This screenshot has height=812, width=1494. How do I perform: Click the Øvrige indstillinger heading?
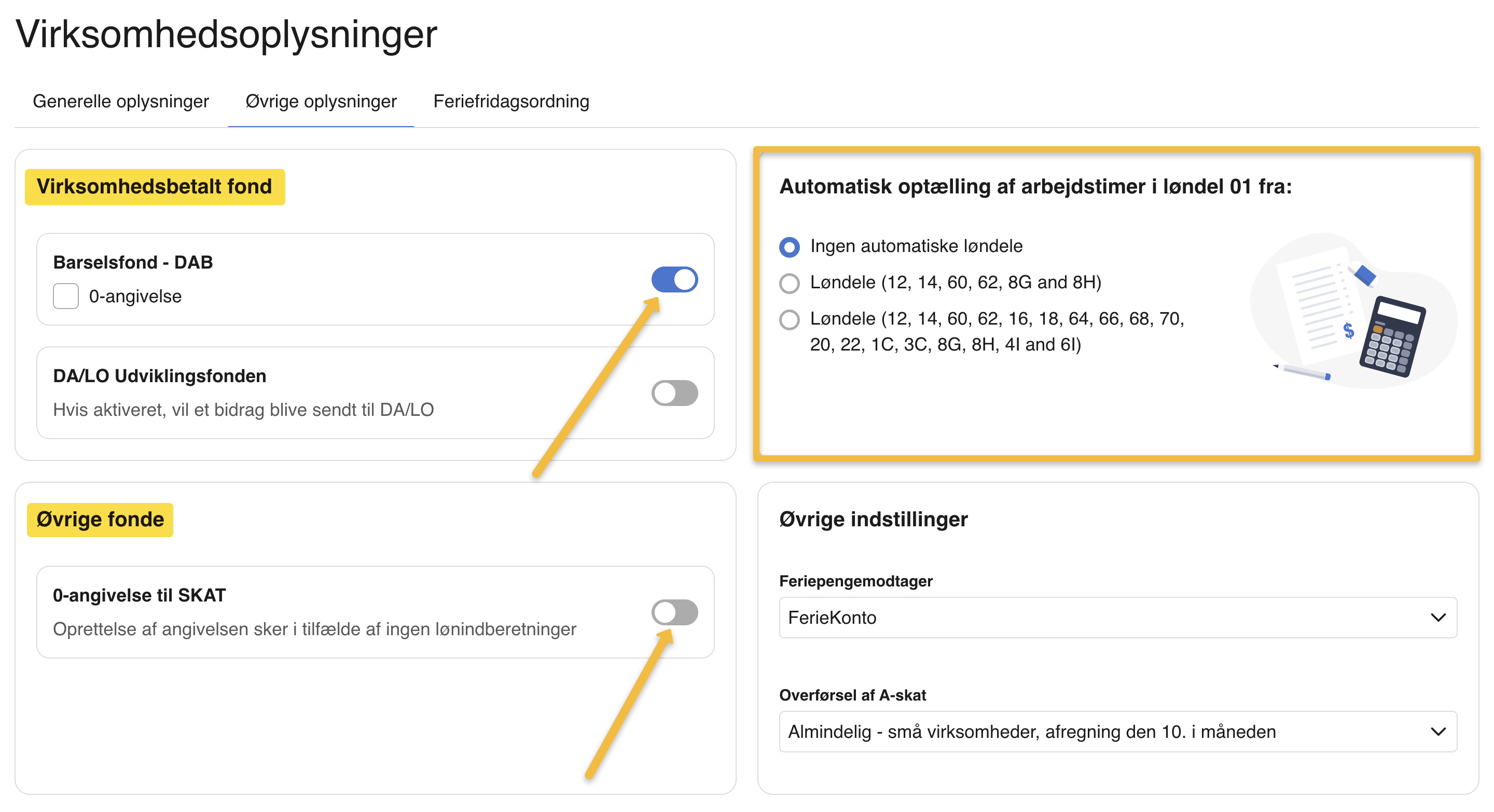point(873,520)
